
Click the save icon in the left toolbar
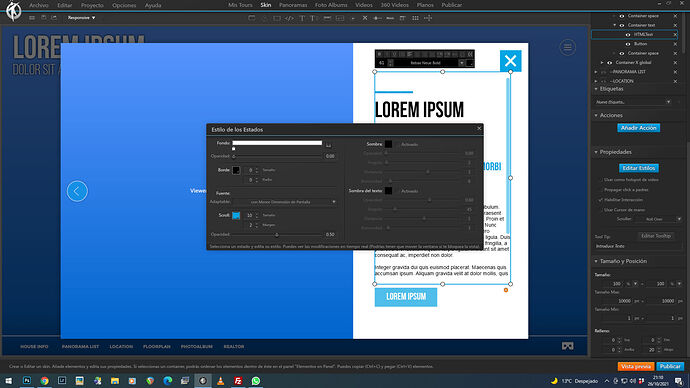[x=44, y=18]
